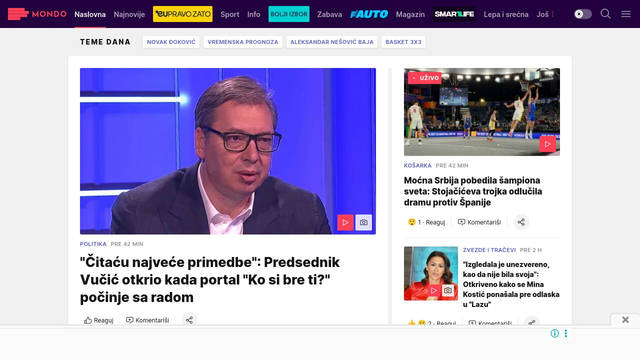Screen dimensions: 640x360
Task: Click the large Vučić article photo
Action: pyautogui.click(x=228, y=151)
